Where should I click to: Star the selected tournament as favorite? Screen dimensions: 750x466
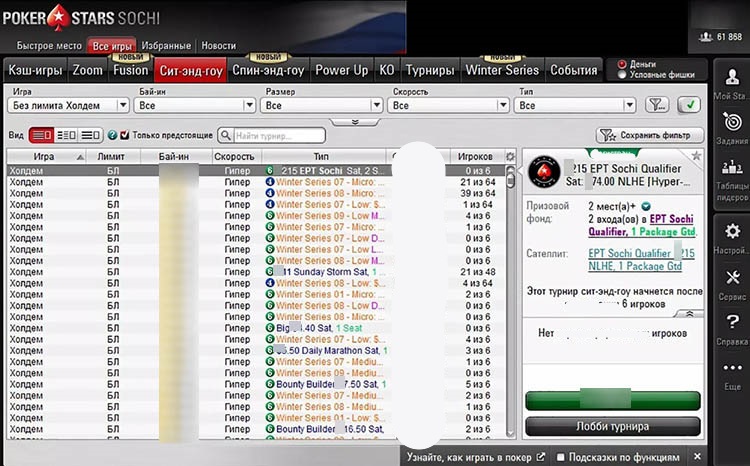point(696,155)
